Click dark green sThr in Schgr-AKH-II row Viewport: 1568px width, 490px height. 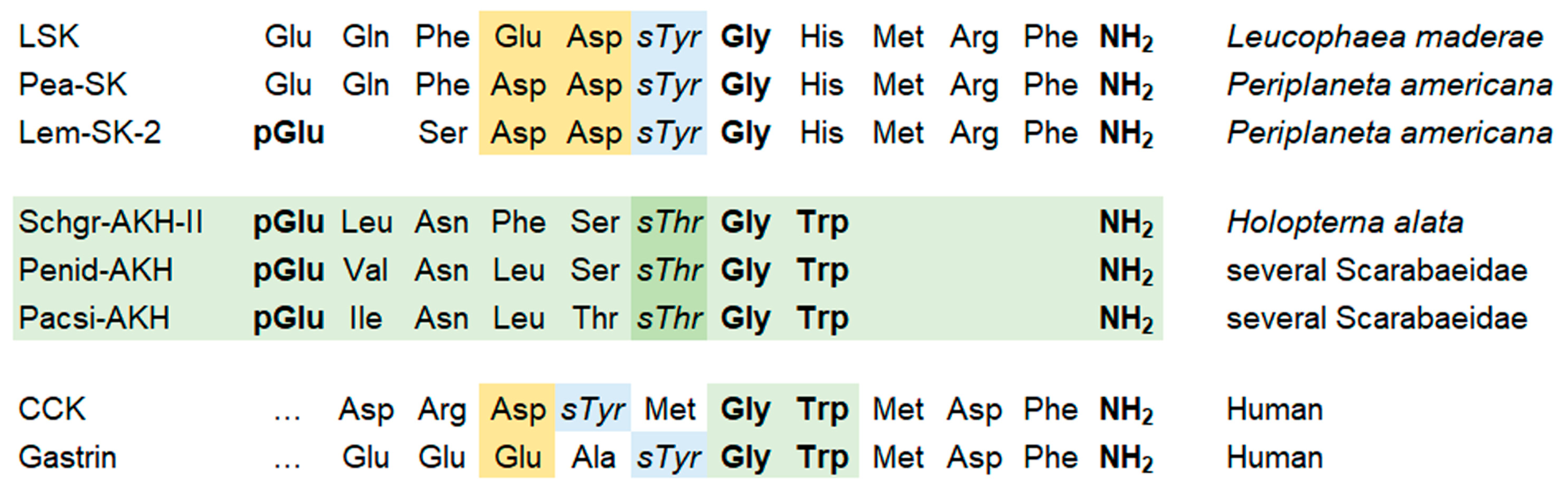[x=669, y=222]
